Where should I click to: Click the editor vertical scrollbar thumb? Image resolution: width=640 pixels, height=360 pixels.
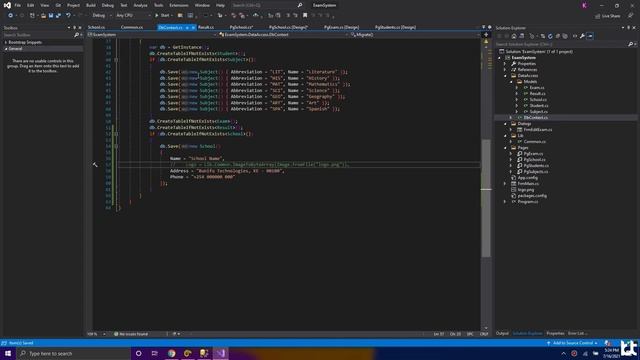(x=486, y=198)
